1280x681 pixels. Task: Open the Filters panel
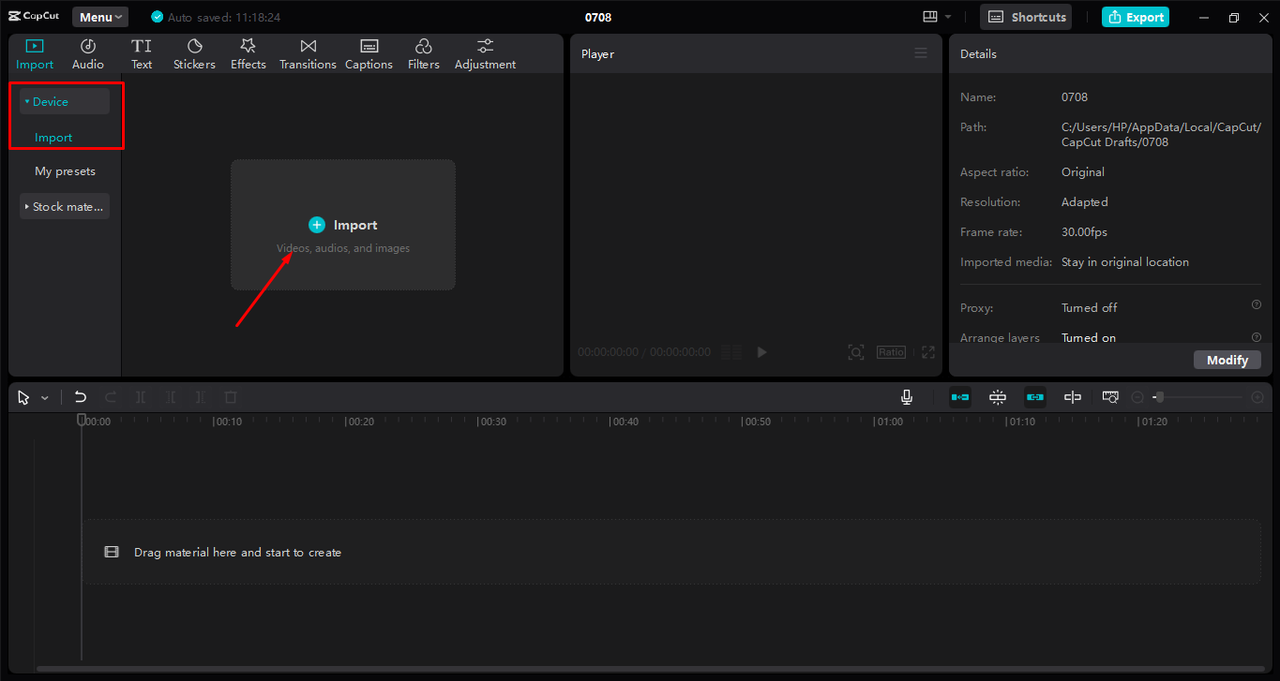(423, 54)
